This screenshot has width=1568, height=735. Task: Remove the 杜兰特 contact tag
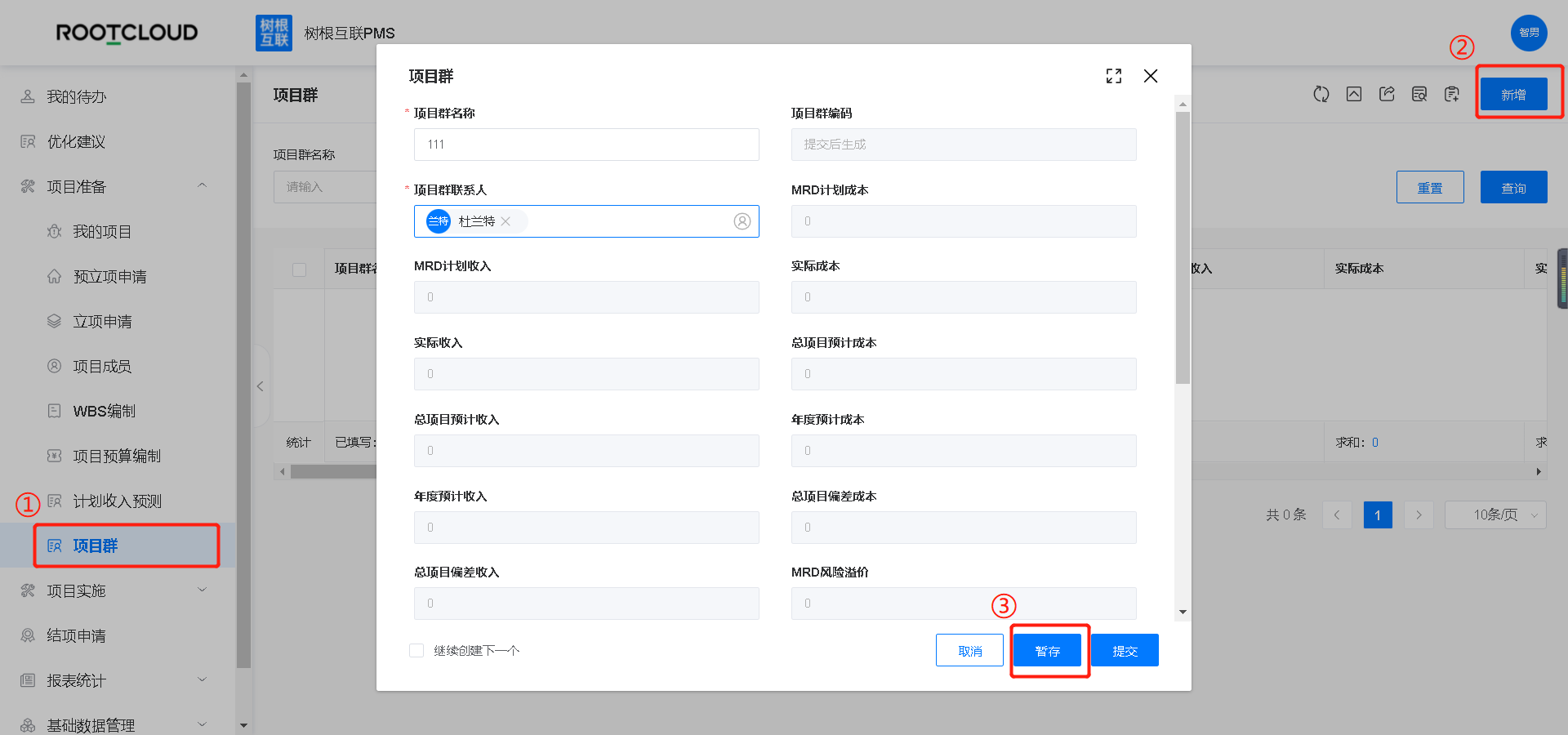click(x=506, y=221)
